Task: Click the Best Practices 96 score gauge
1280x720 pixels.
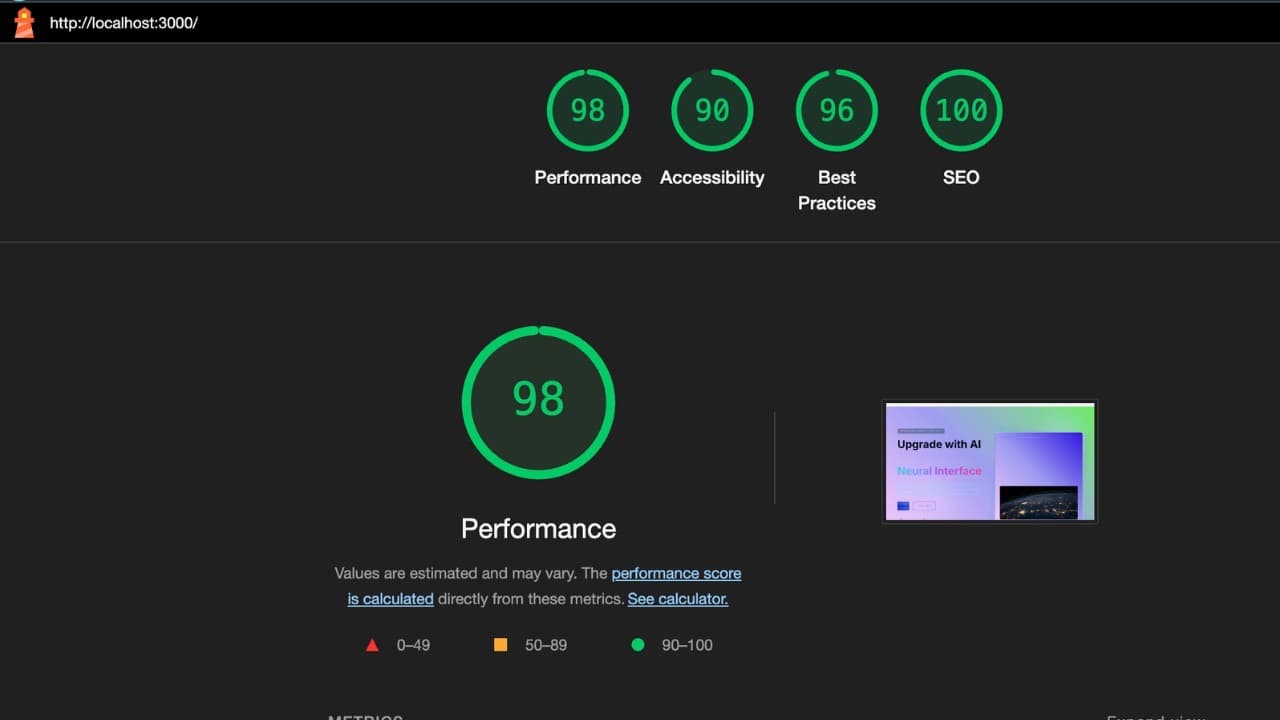Action: point(836,110)
